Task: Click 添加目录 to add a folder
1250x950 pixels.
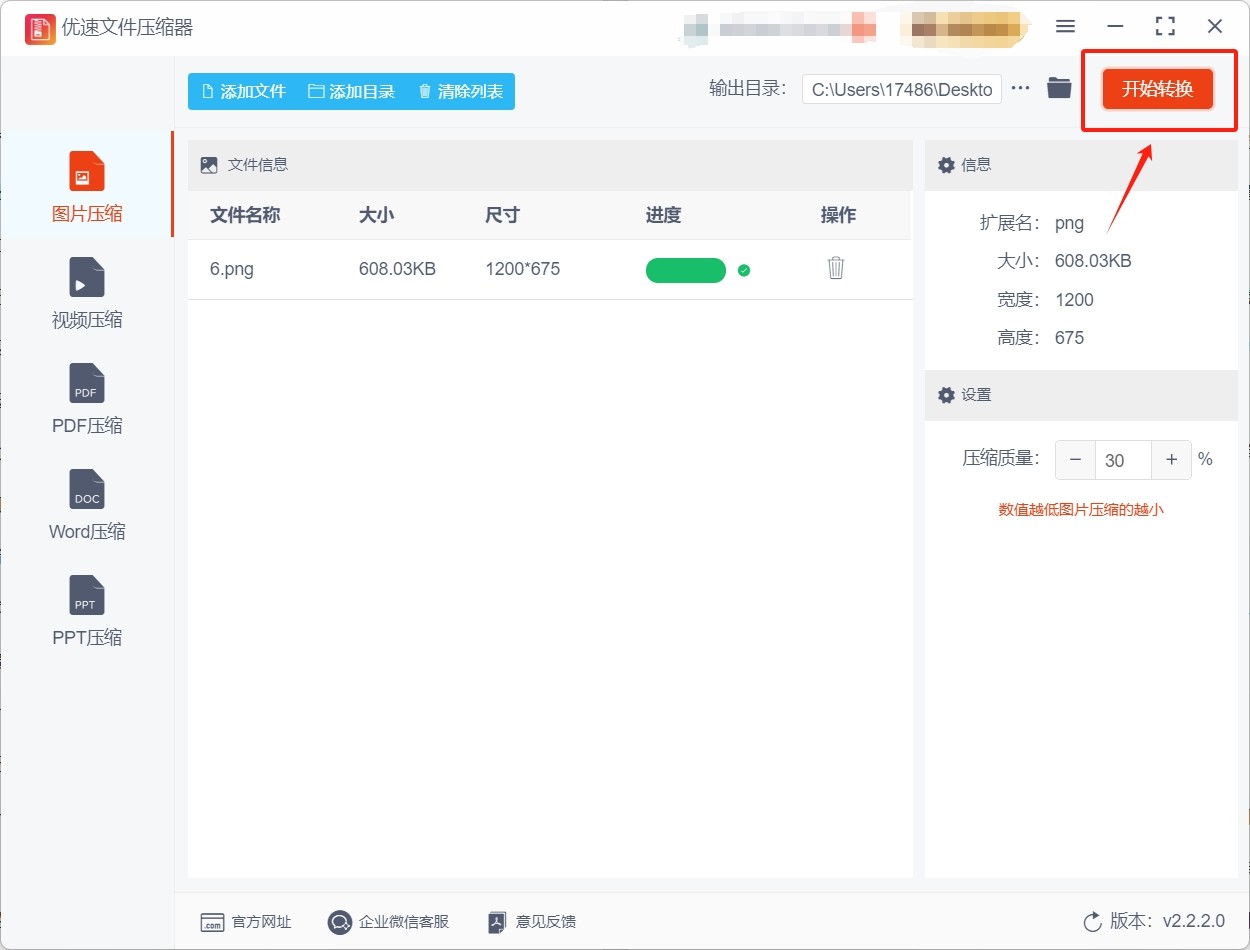Action: click(x=351, y=91)
